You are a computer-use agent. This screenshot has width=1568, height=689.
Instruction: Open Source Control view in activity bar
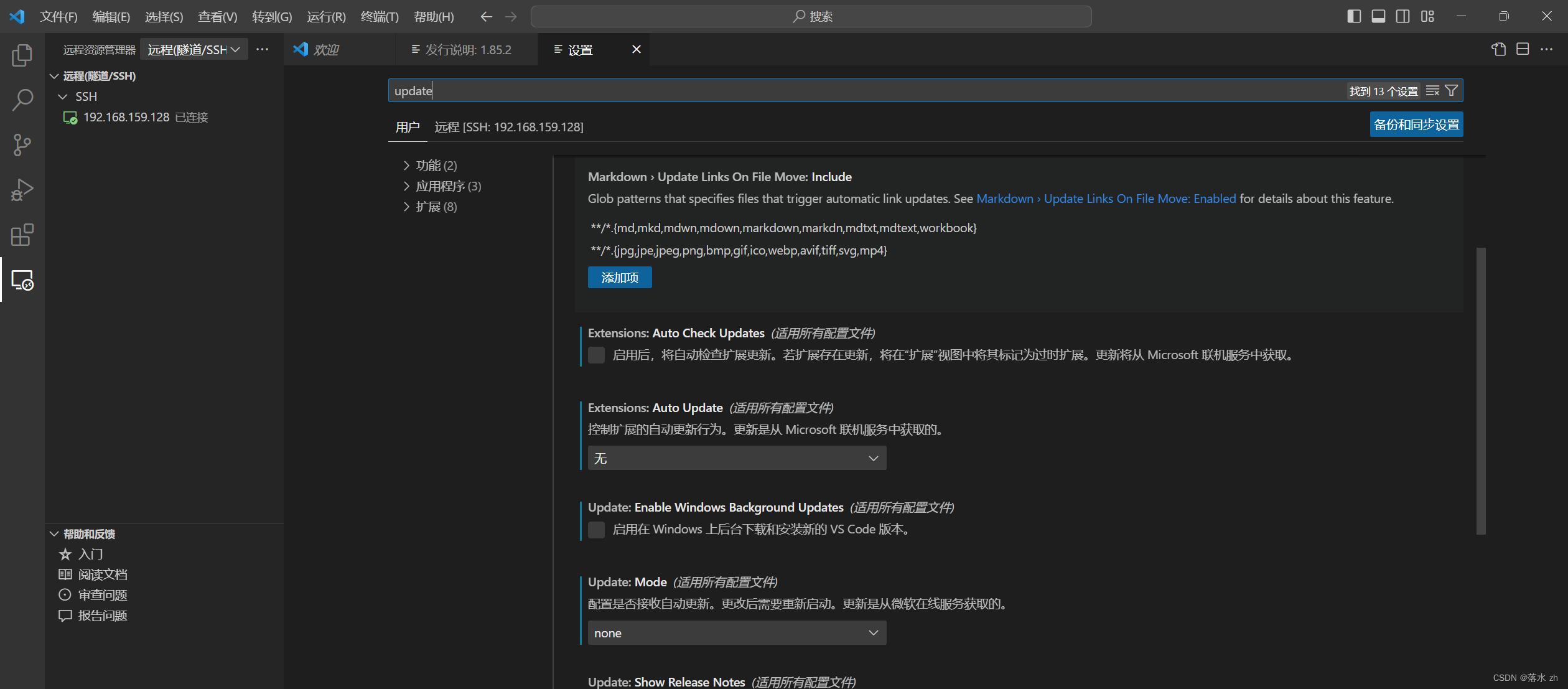(22, 145)
